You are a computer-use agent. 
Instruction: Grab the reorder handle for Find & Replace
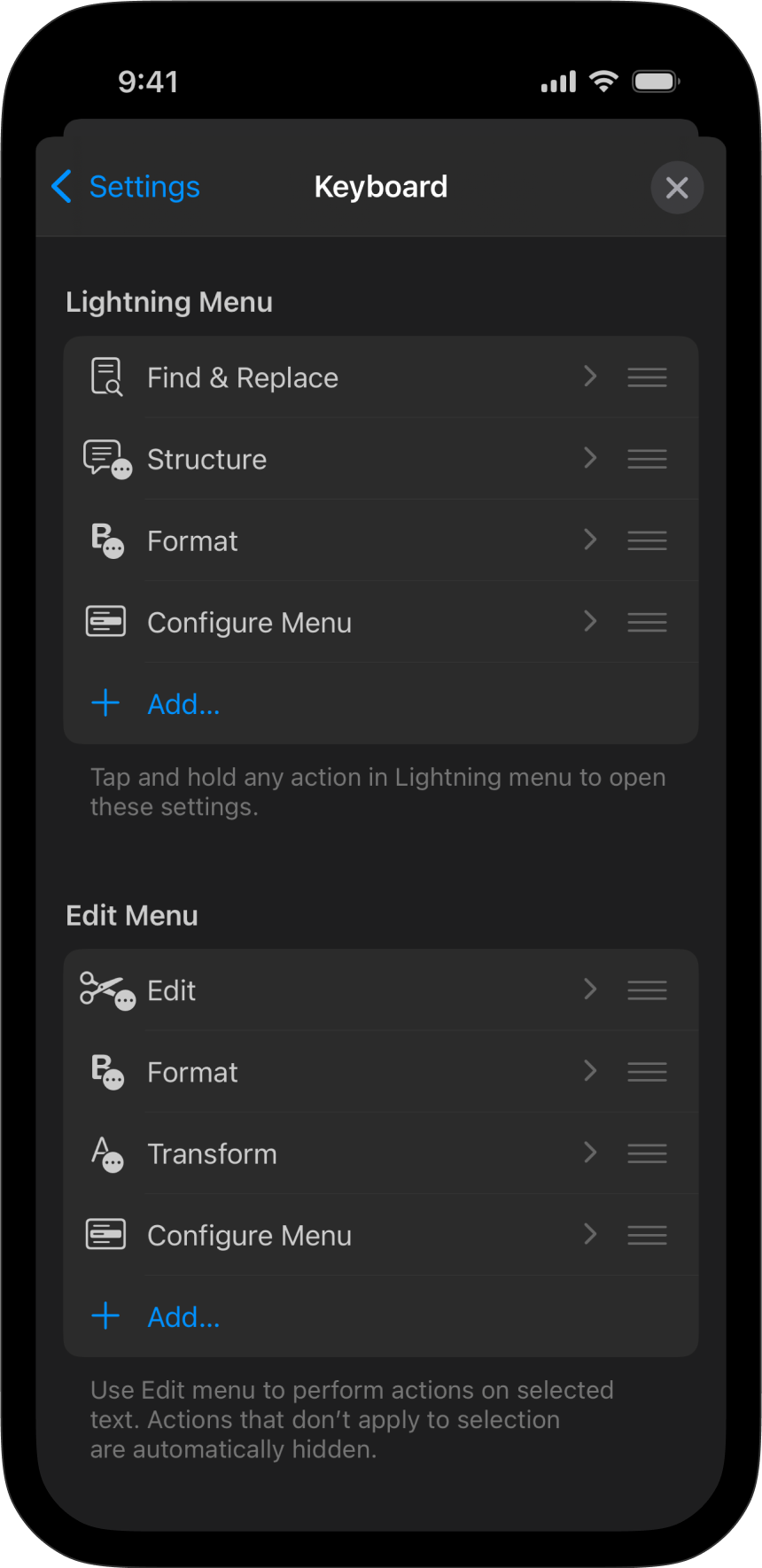[647, 377]
